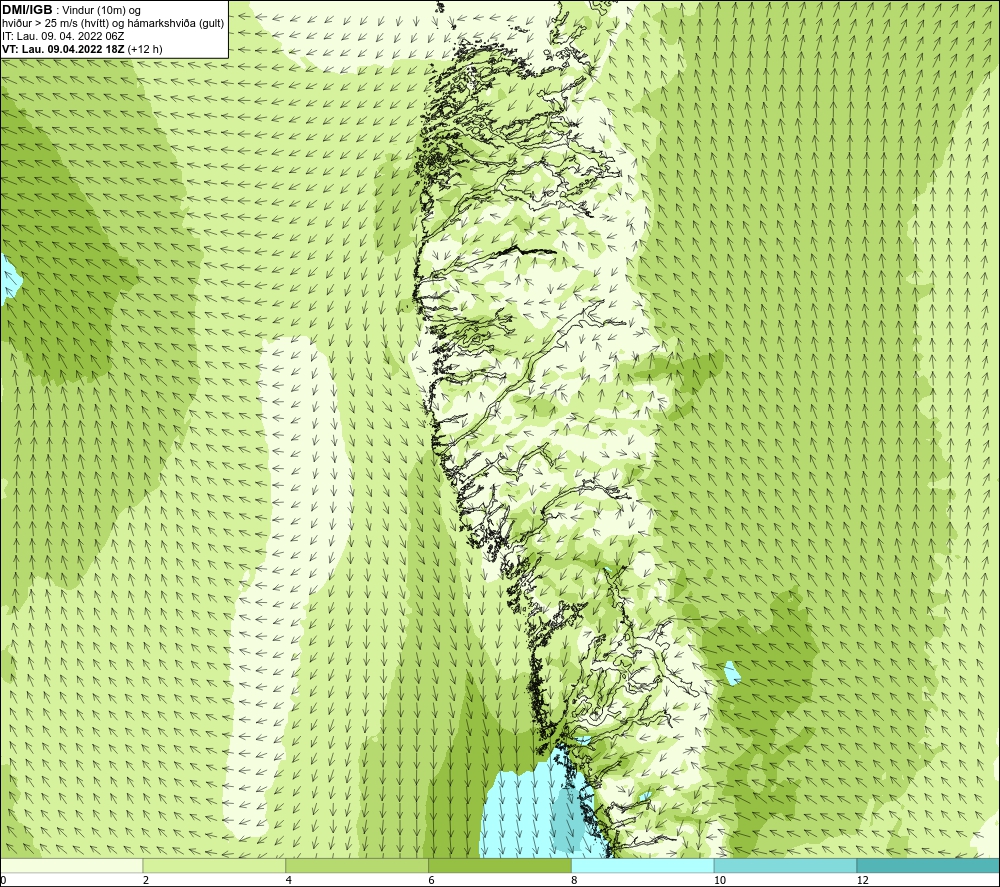Click the 0–2 m/s legend color swatch
The image size is (1000, 887).
(71, 865)
